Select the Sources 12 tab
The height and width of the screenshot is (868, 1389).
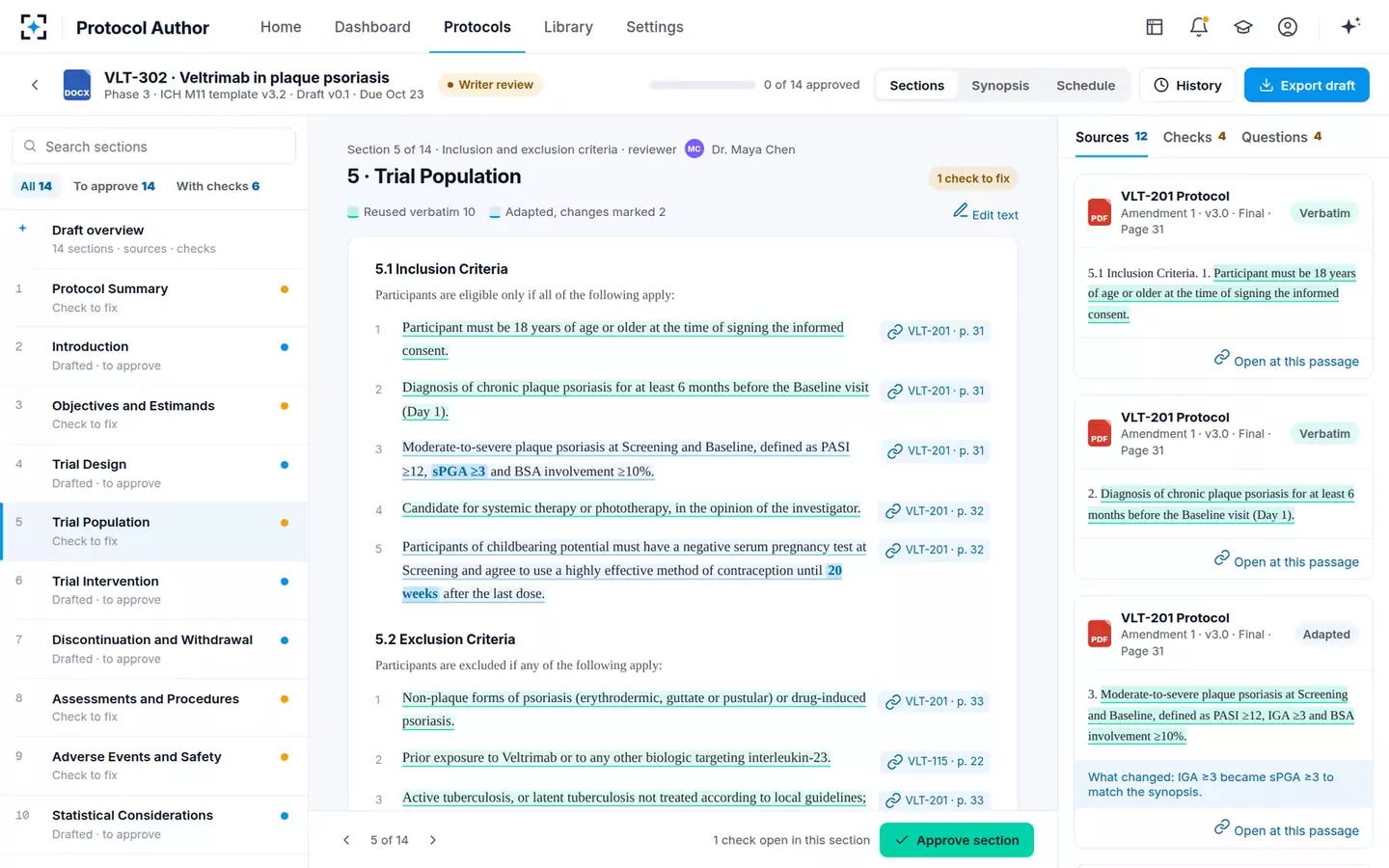coord(1111,137)
